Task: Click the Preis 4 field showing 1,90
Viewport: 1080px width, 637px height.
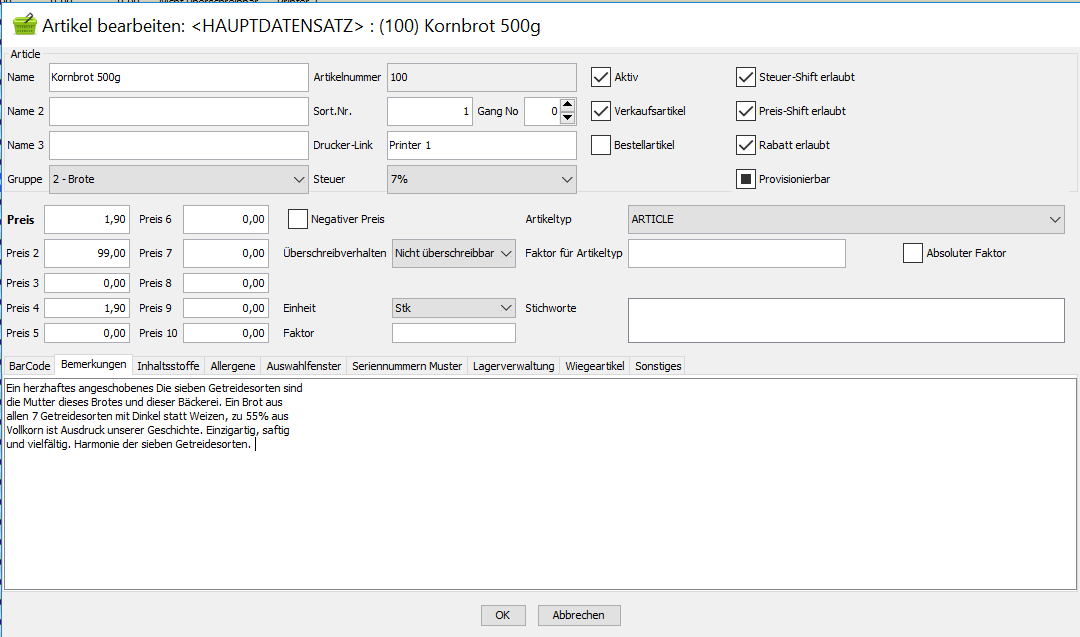Action: pos(87,308)
